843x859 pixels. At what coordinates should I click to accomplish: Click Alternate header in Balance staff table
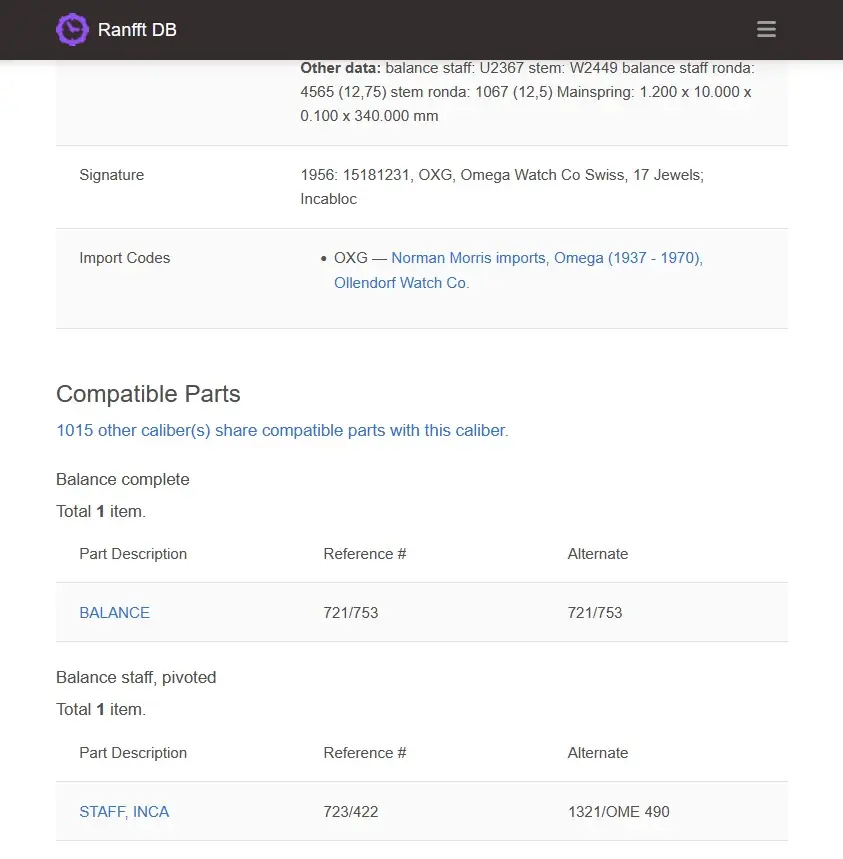tap(598, 753)
